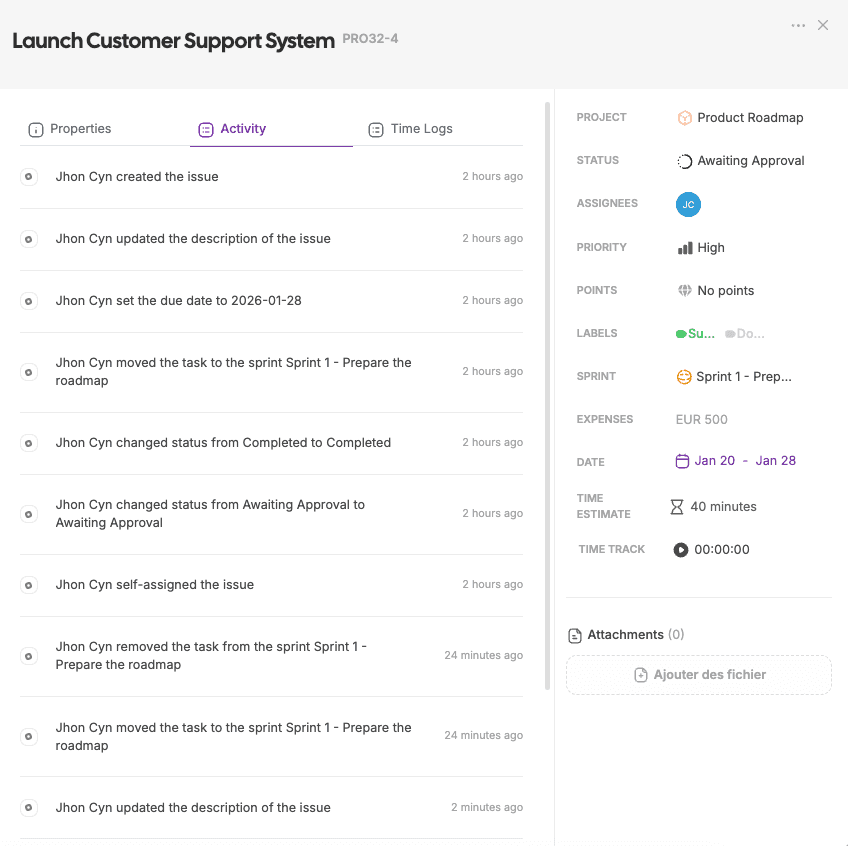Start the time tracker play button
Screen dimensions: 848x846
pos(680,550)
